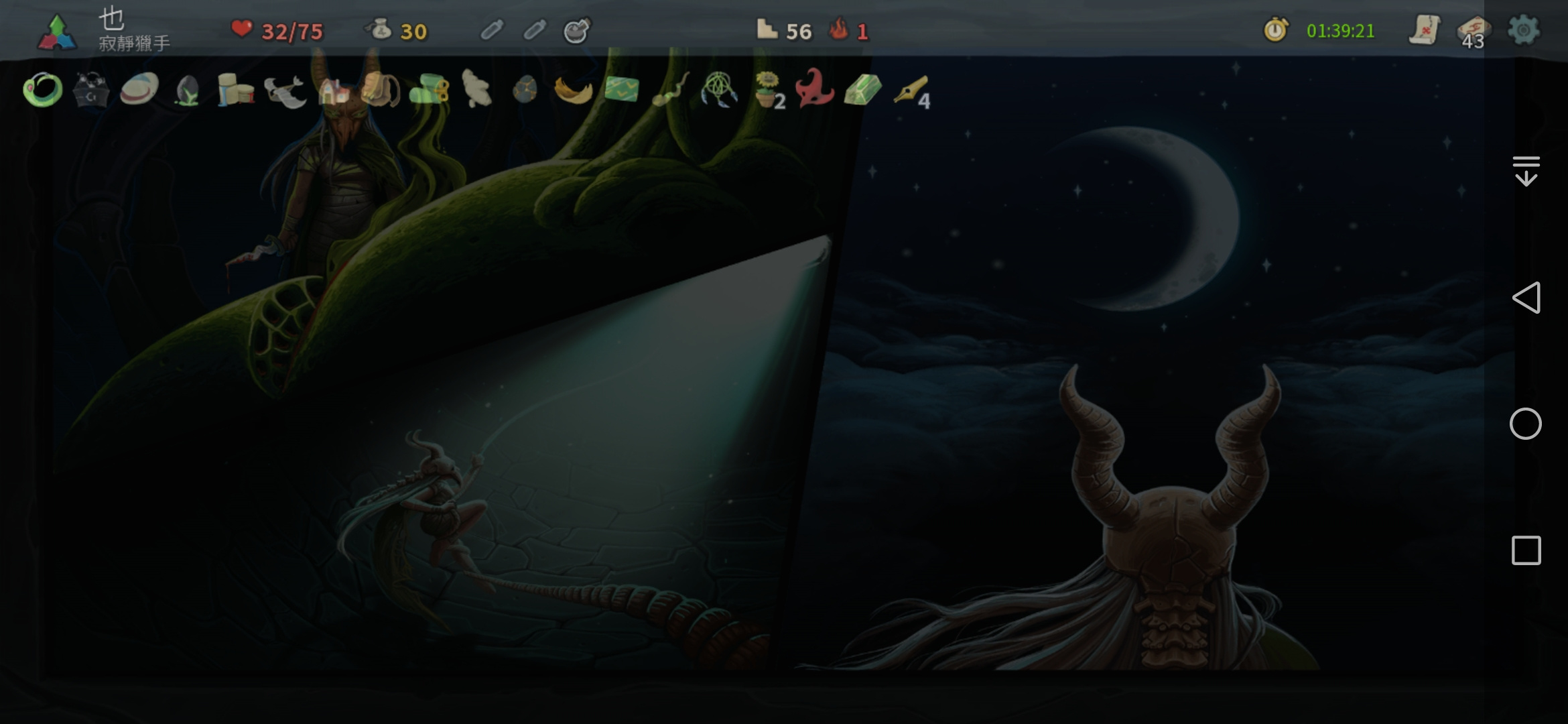This screenshot has height=724, width=1568.
Task: Select the first empty potion slot
Action: tap(492, 30)
